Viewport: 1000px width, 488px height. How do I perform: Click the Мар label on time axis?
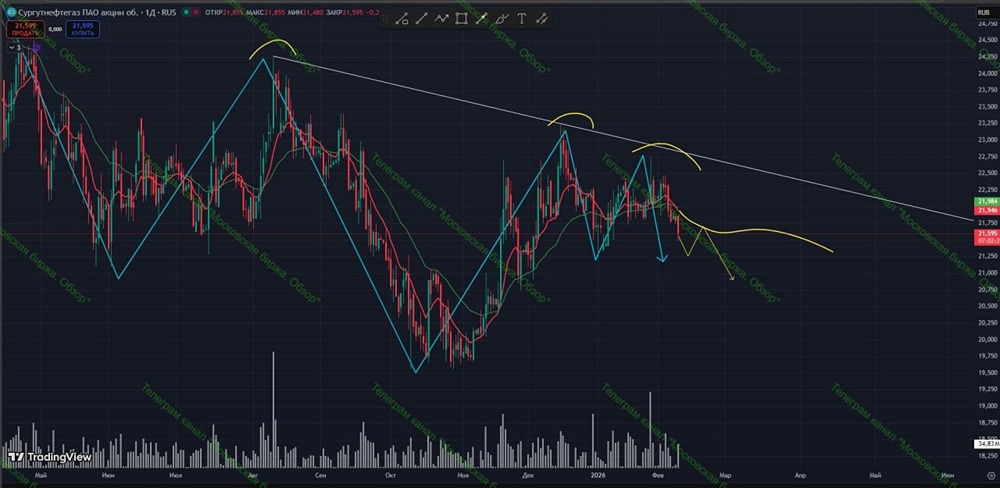[x=724, y=475]
